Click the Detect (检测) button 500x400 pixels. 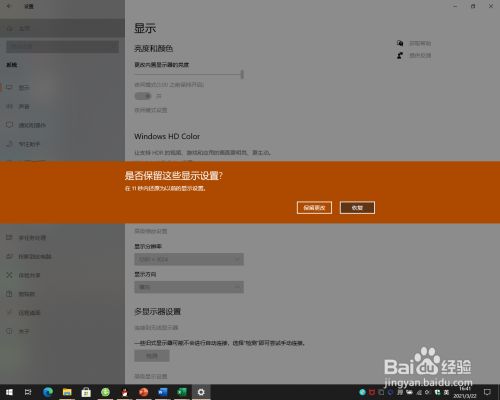[x=152, y=356]
